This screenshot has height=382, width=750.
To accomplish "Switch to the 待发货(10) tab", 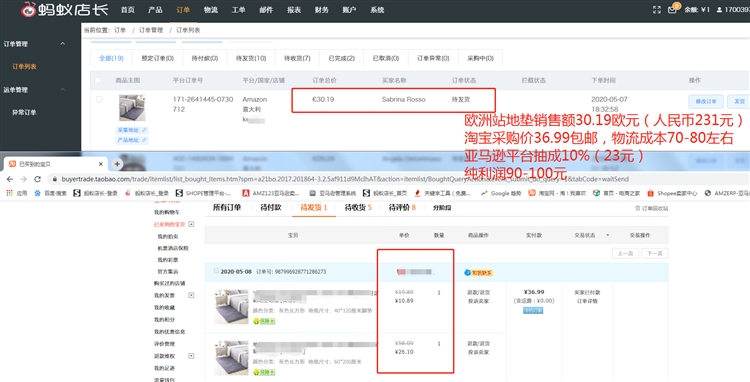I will (251, 58).
